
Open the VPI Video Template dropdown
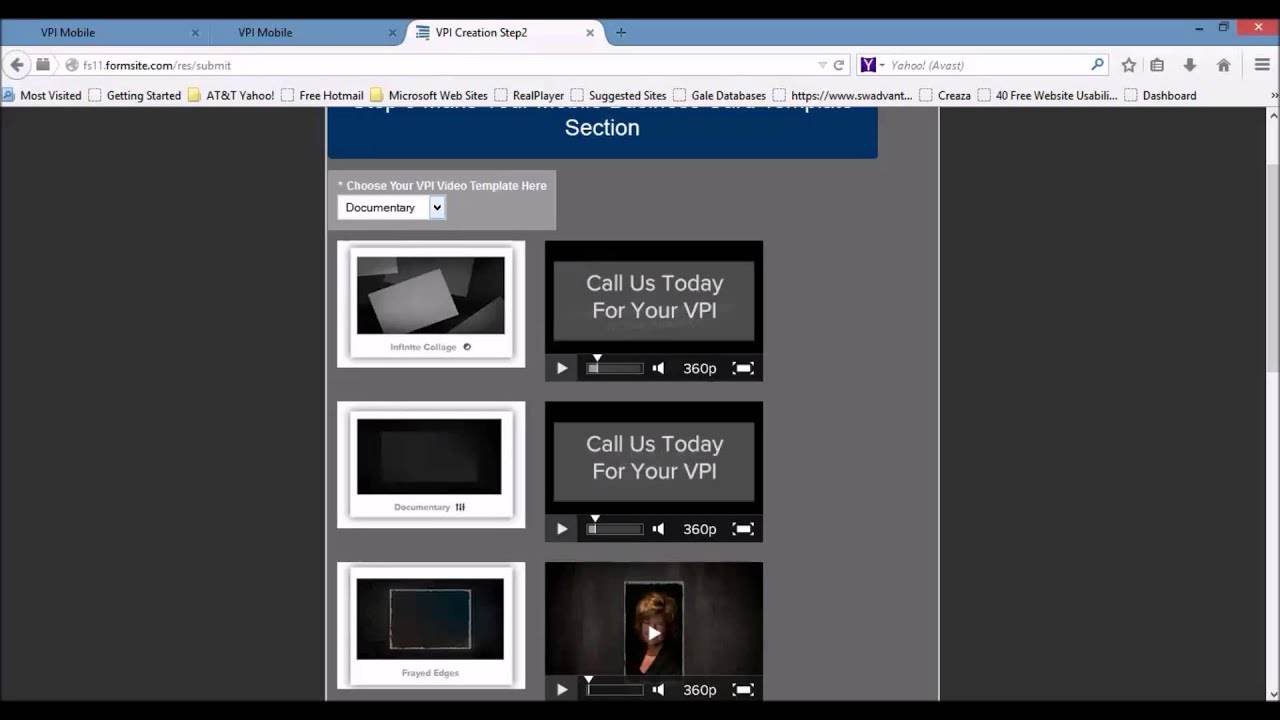click(x=391, y=207)
